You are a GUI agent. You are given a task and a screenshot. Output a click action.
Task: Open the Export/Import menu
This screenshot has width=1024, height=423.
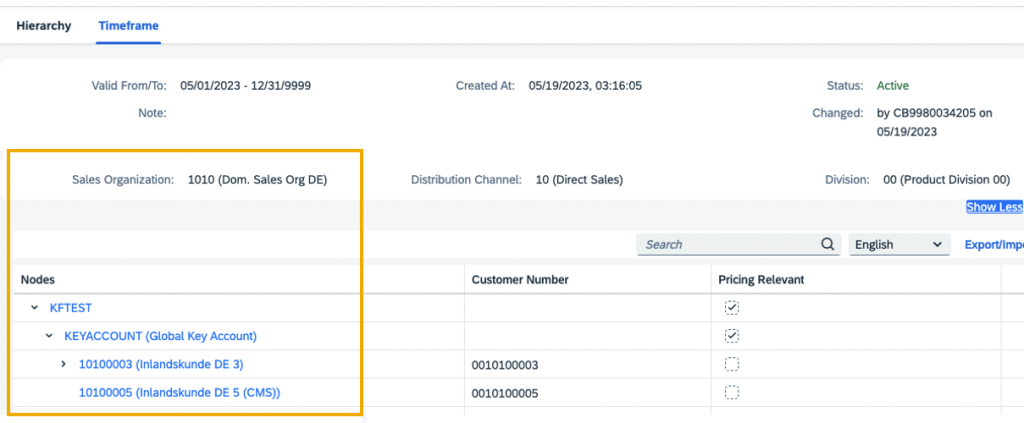pos(994,245)
